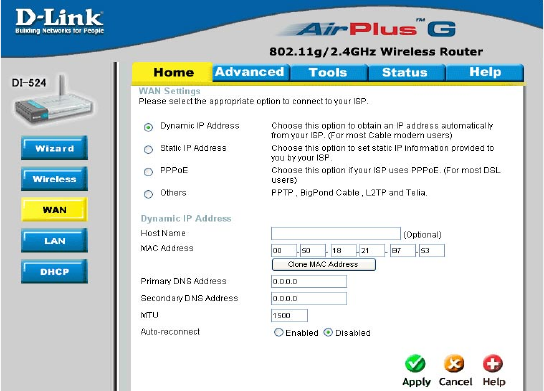
Task: Click the orange Cancel X icon
Action: (x=454, y=364)
